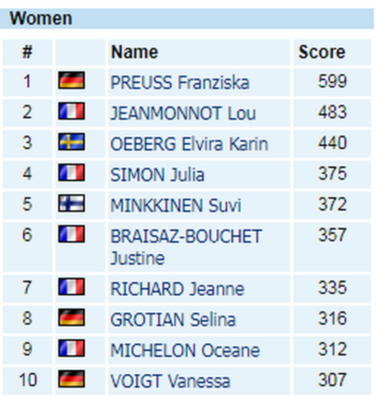Click the Finnish flag beside MINKKINEN Suvi
The width and height of the screenshot is (378, 396).
click(72, 203)
